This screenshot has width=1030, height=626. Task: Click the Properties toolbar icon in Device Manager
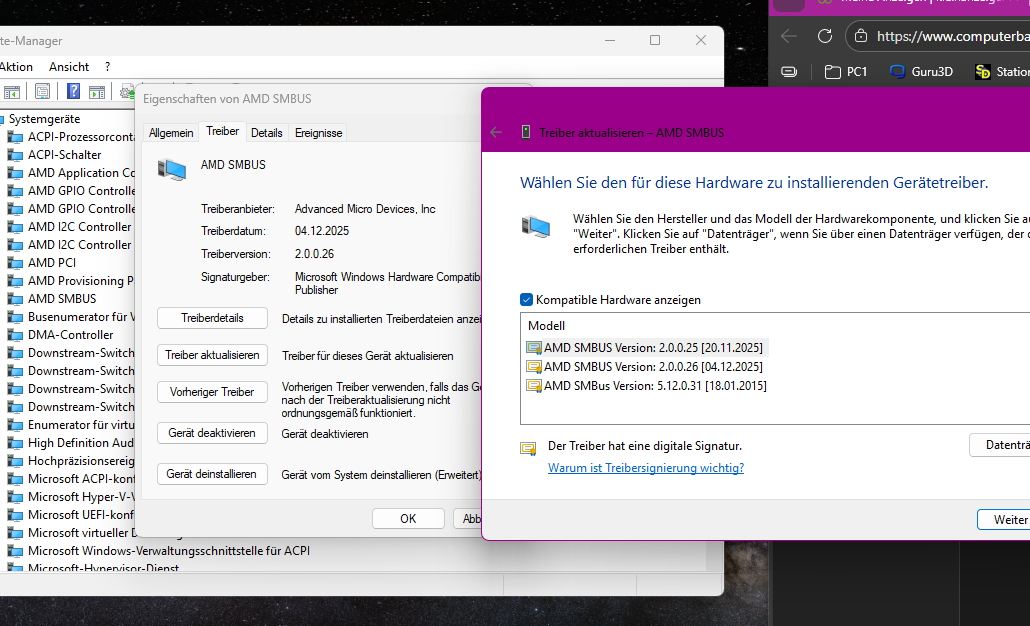point(42,92)
